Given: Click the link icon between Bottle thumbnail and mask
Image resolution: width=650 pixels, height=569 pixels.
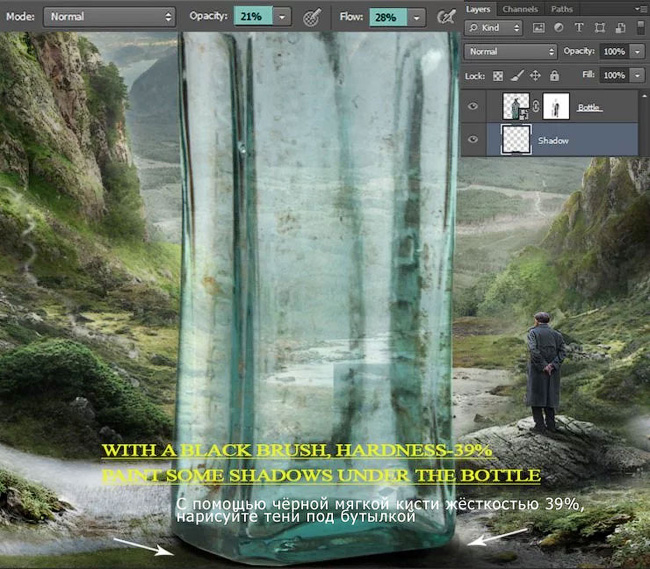Looking at the screenshot, I should 536,107.
